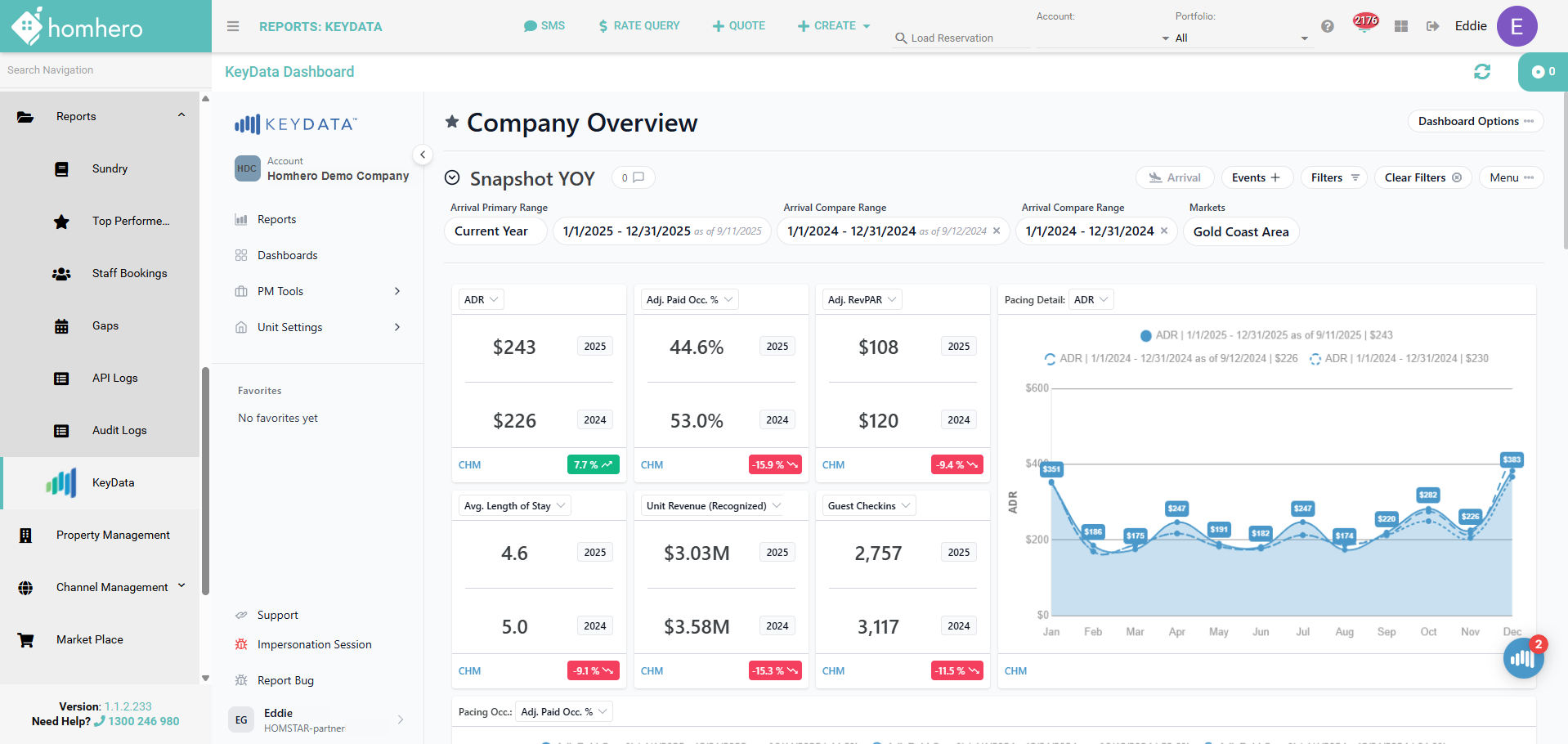Screen dimensions: 1568x744
Task: Click the Clear Filters button
Action: point(1423,177)
